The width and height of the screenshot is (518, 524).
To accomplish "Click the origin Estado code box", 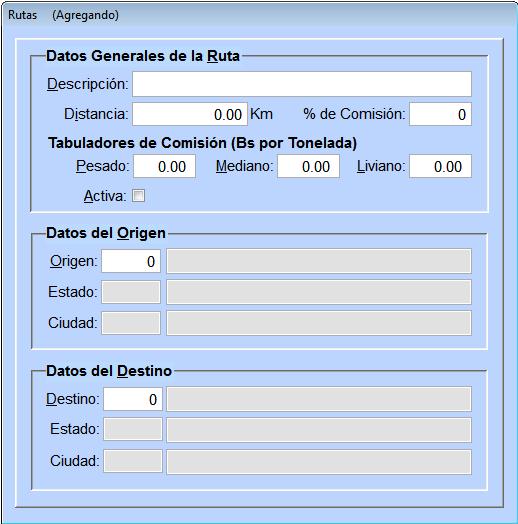I will [x=131, y=292].
